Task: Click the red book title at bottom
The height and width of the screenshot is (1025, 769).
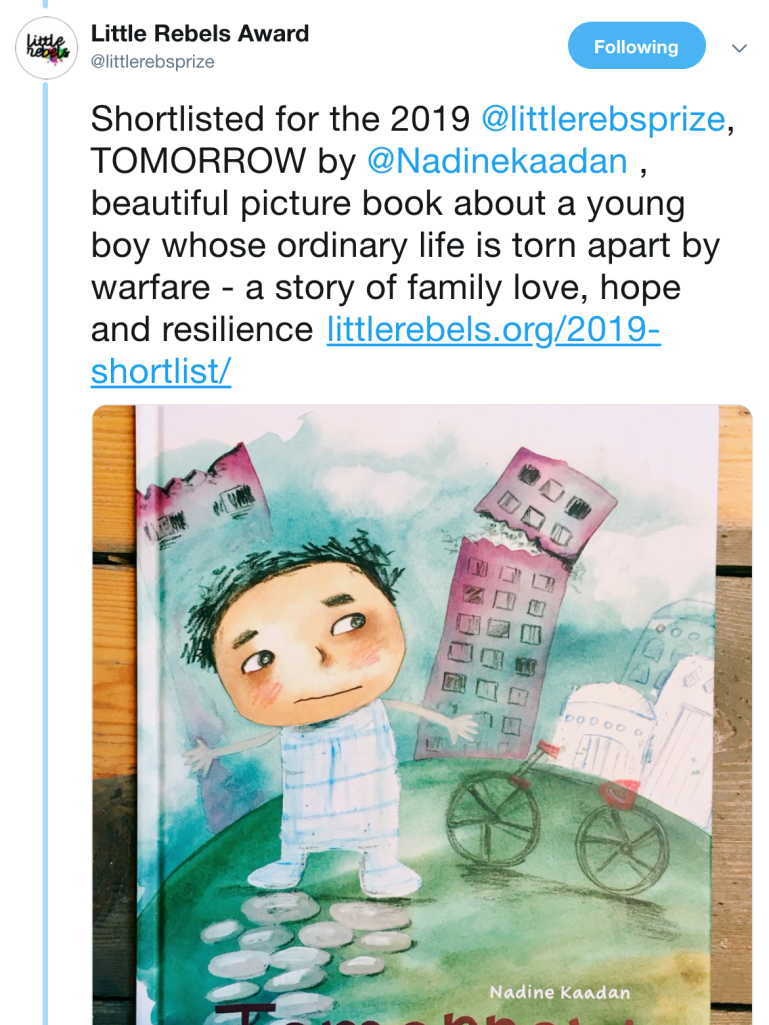Action: click(400, 1015)
